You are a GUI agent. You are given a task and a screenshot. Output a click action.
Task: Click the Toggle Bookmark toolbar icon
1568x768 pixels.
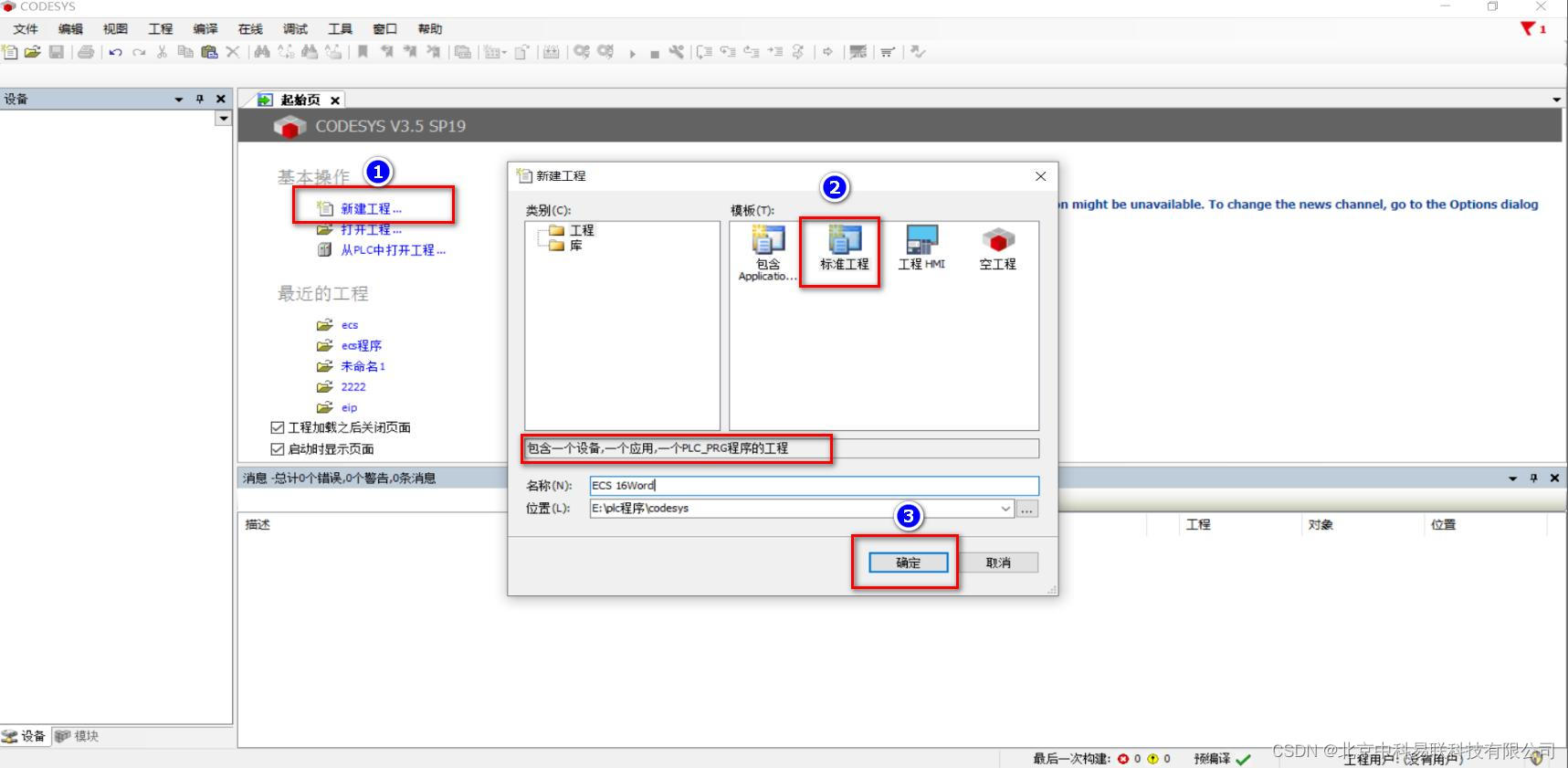pos(363,52)
